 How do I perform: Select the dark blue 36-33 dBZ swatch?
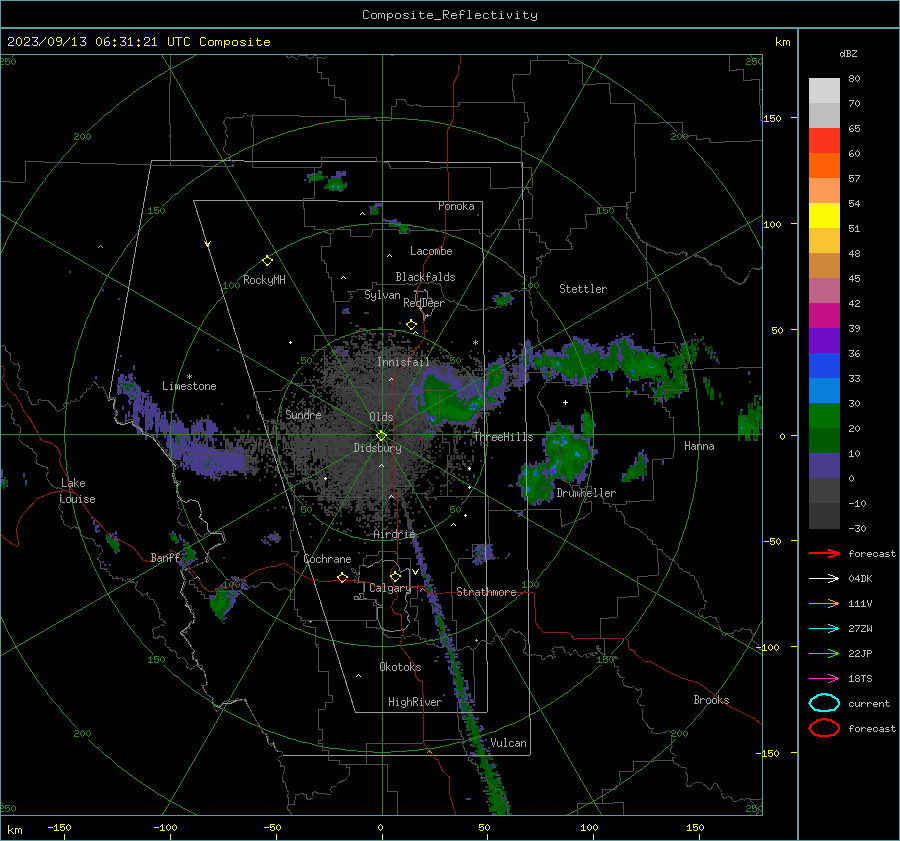point(824,366)
